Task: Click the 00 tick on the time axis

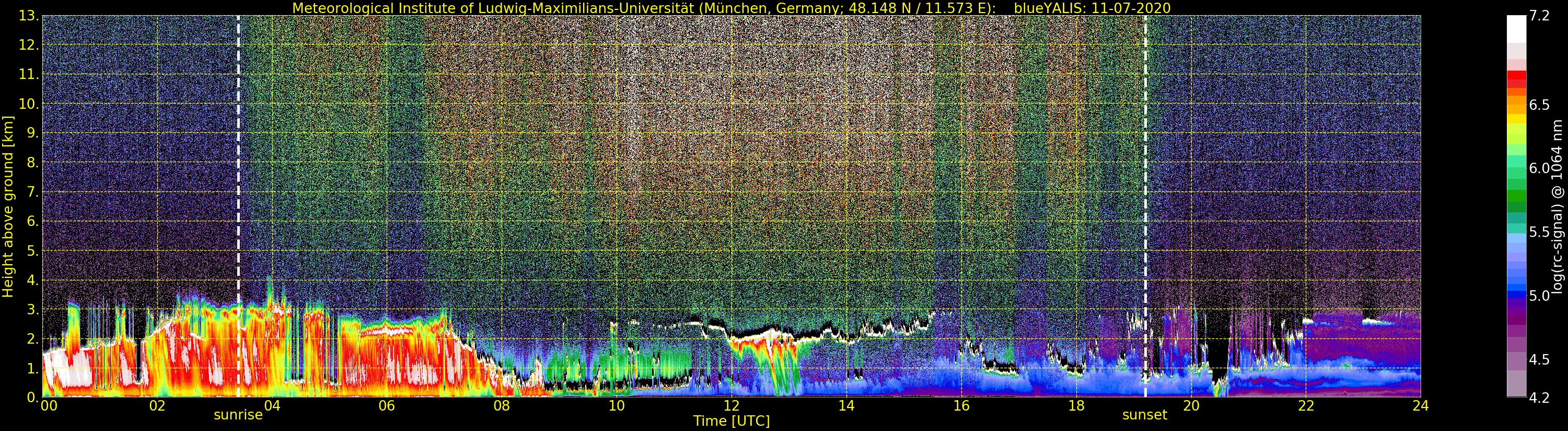Action: pos(49,406)
